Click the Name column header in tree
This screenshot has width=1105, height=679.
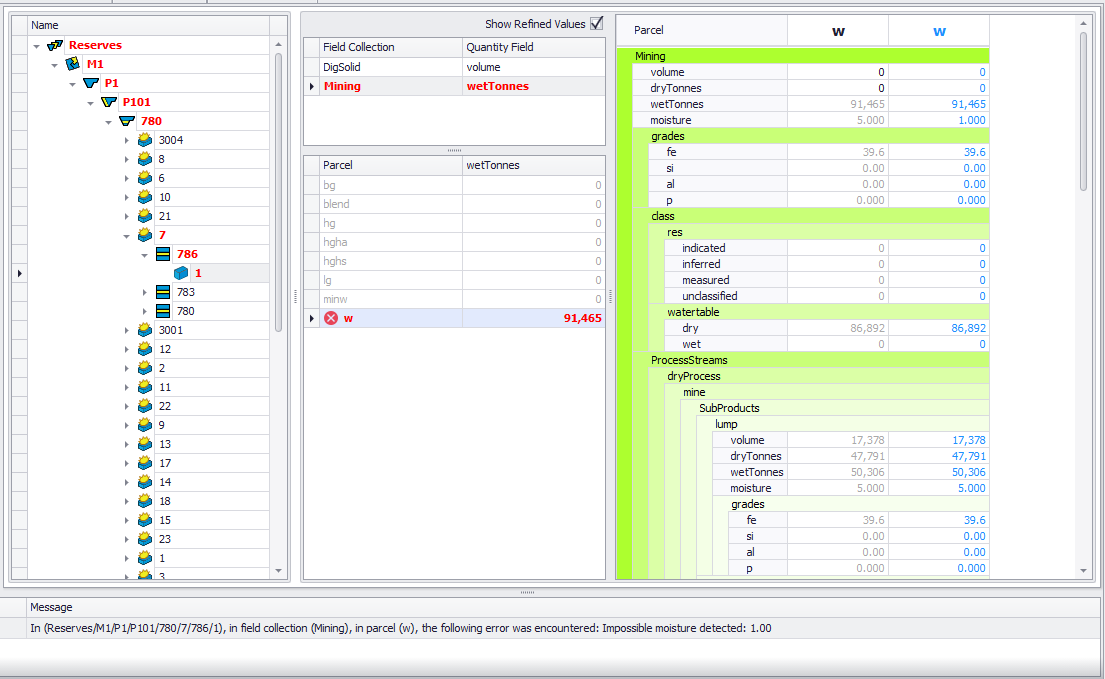(150, 25)
